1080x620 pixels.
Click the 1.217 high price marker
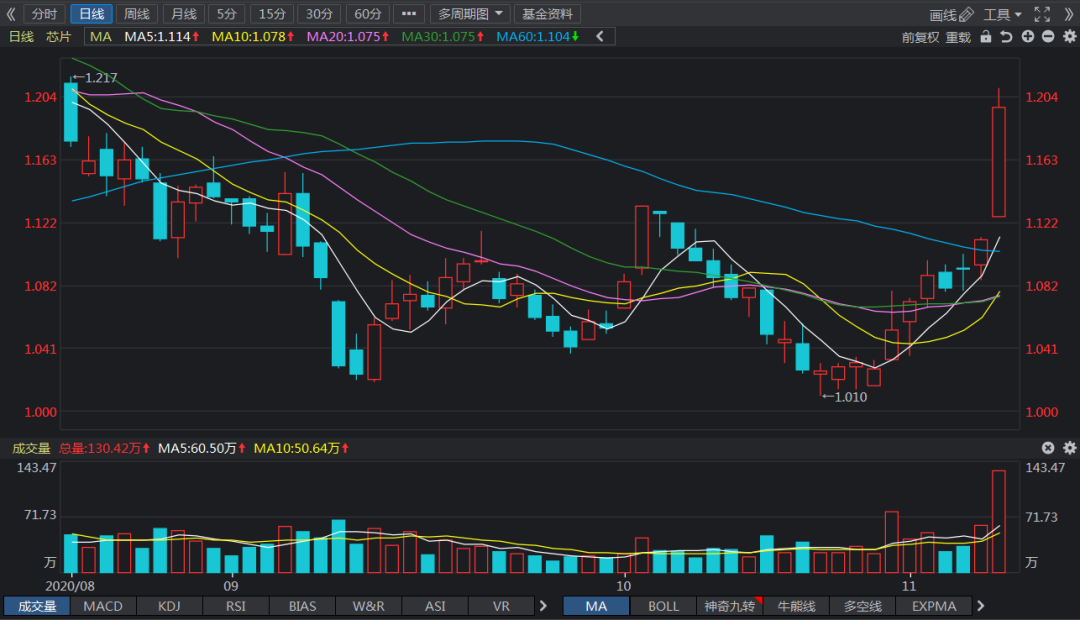pyautogui.click(x=95, y=78)
